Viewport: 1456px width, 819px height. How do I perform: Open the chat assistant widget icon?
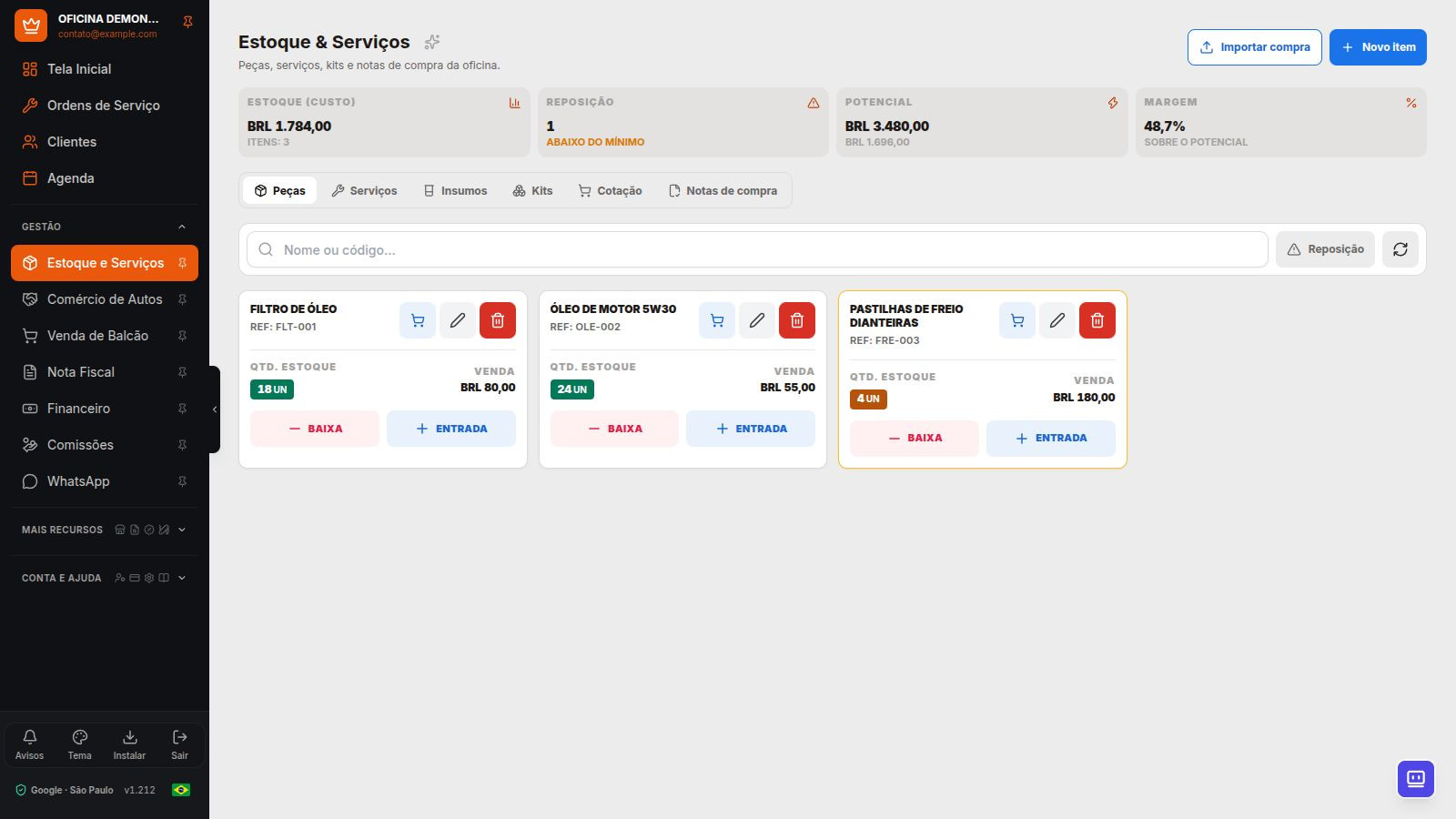pos(1416,779)
